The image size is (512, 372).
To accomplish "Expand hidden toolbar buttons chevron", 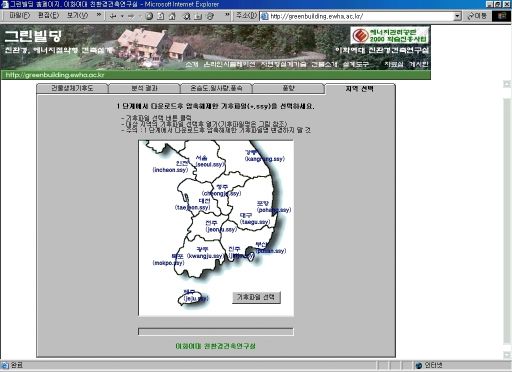I will (x=227, y=15).
